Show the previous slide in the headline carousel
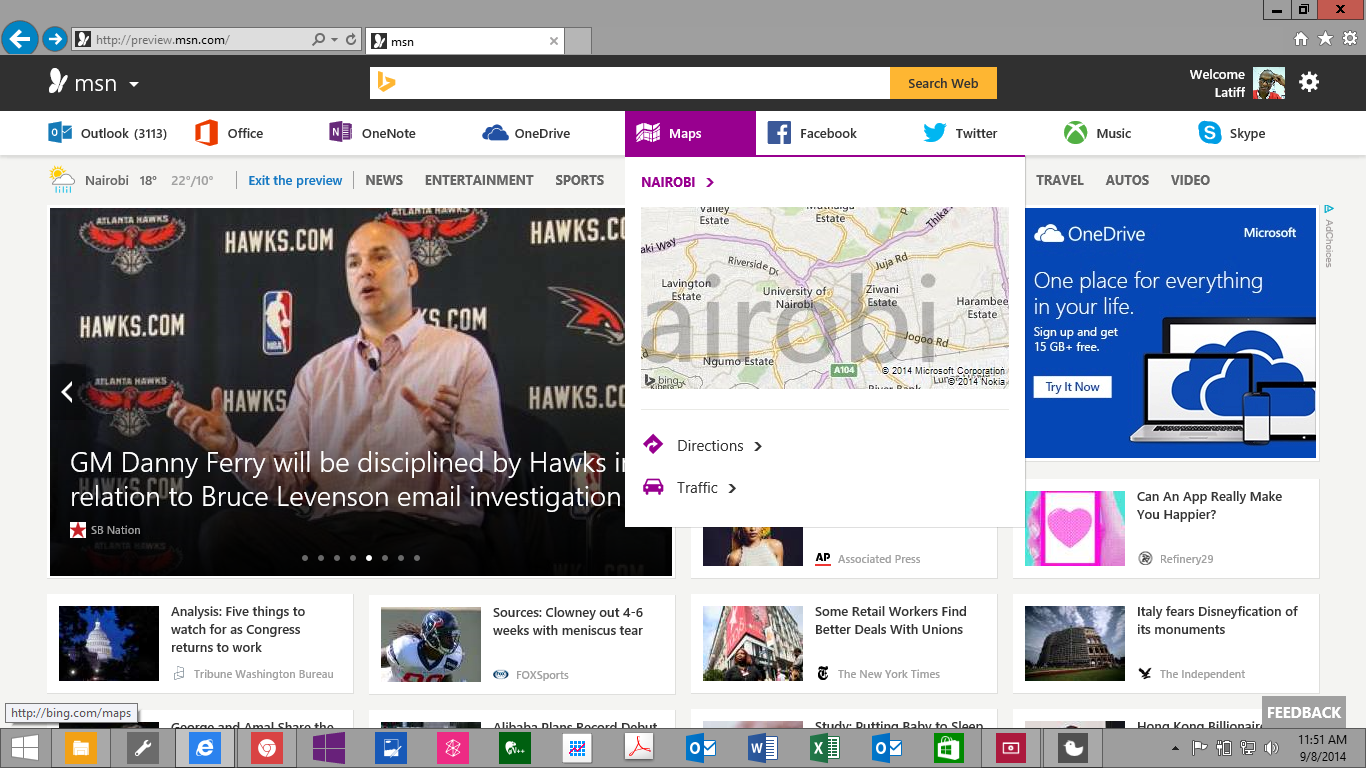 pyautogui.click(x=67, y=392)
